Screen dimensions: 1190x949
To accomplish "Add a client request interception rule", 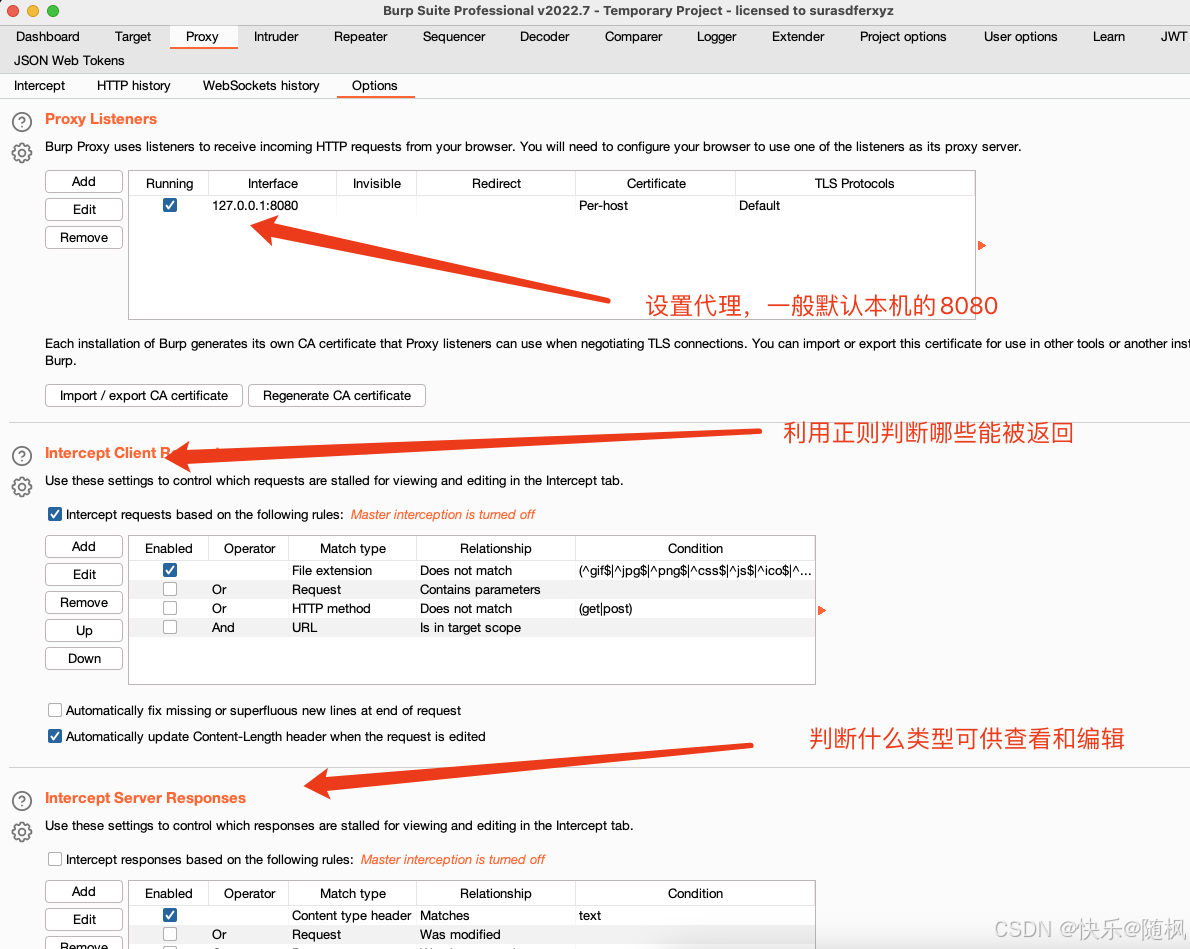I will coord(83,547).
